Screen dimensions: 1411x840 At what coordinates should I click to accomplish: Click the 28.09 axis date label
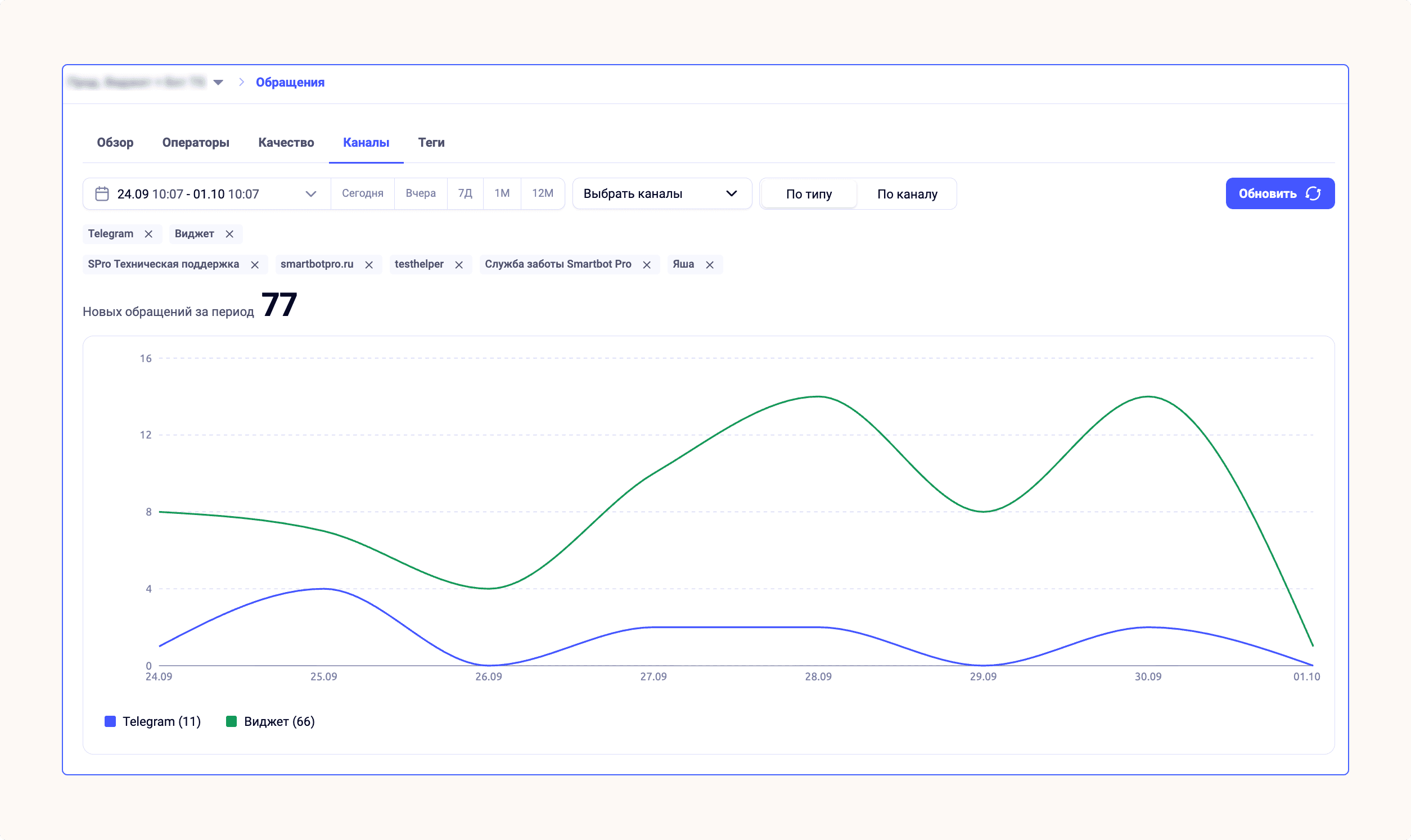(x=818, y=676)
